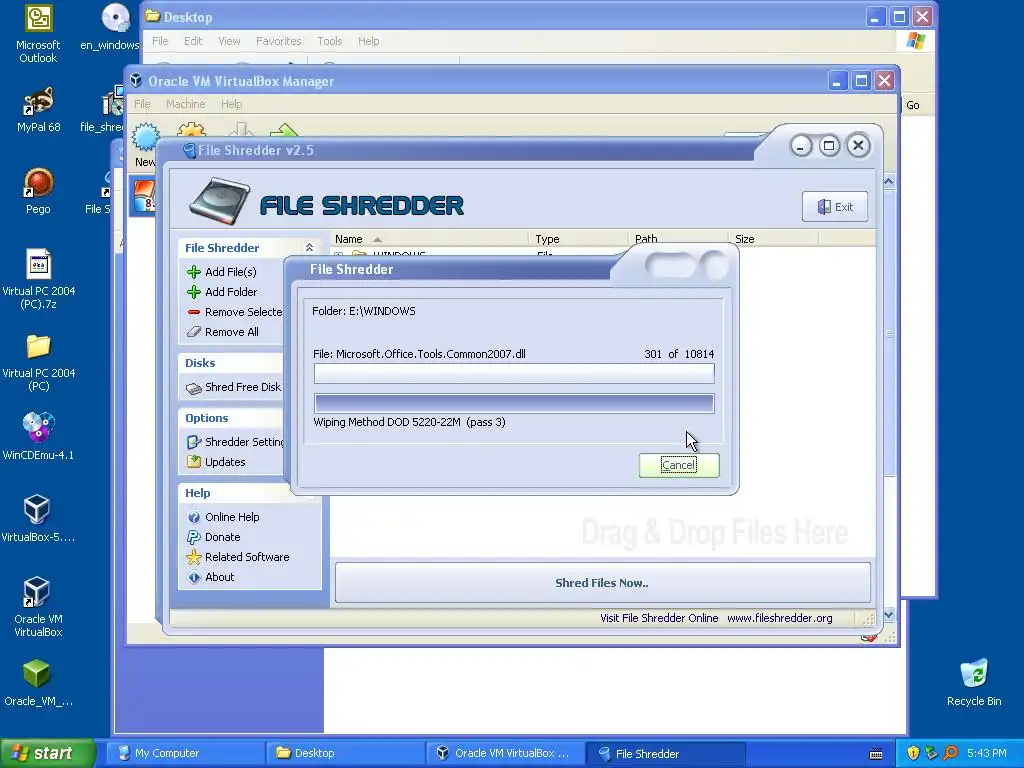
Task: Open Shredder Settings icon
Action: coord(193,442)
